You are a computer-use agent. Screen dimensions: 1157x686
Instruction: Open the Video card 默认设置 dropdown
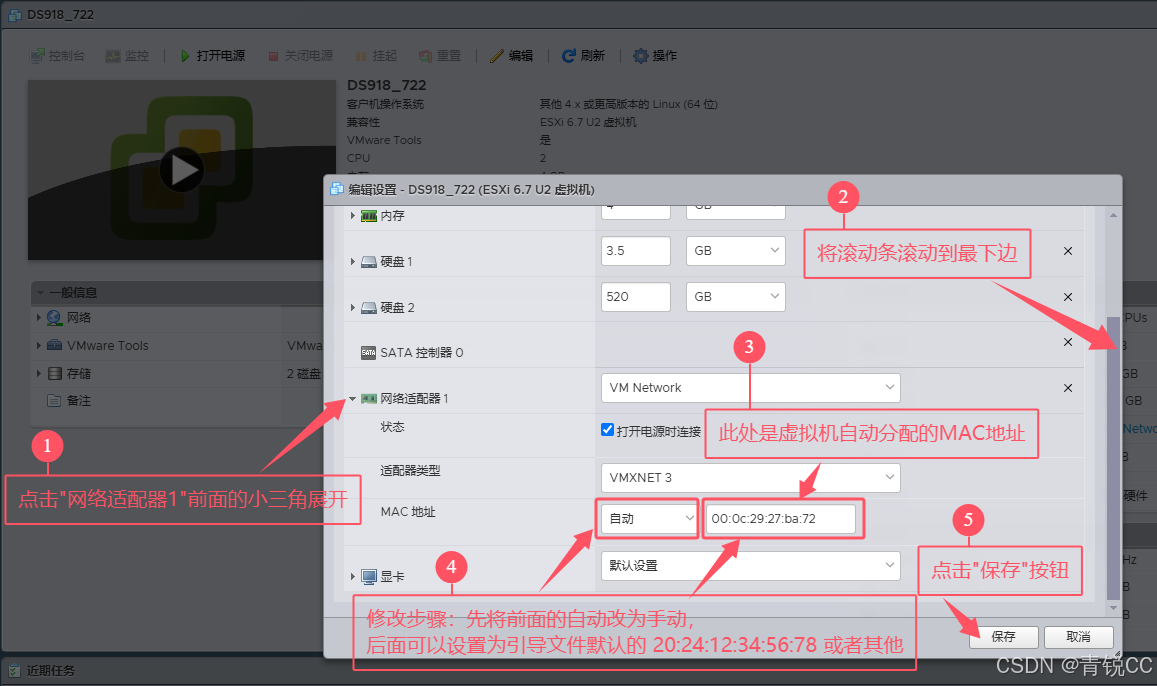[750, 566]
